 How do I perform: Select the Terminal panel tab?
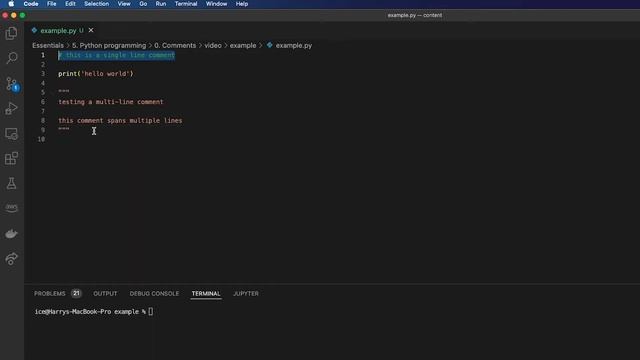(206, 293)
